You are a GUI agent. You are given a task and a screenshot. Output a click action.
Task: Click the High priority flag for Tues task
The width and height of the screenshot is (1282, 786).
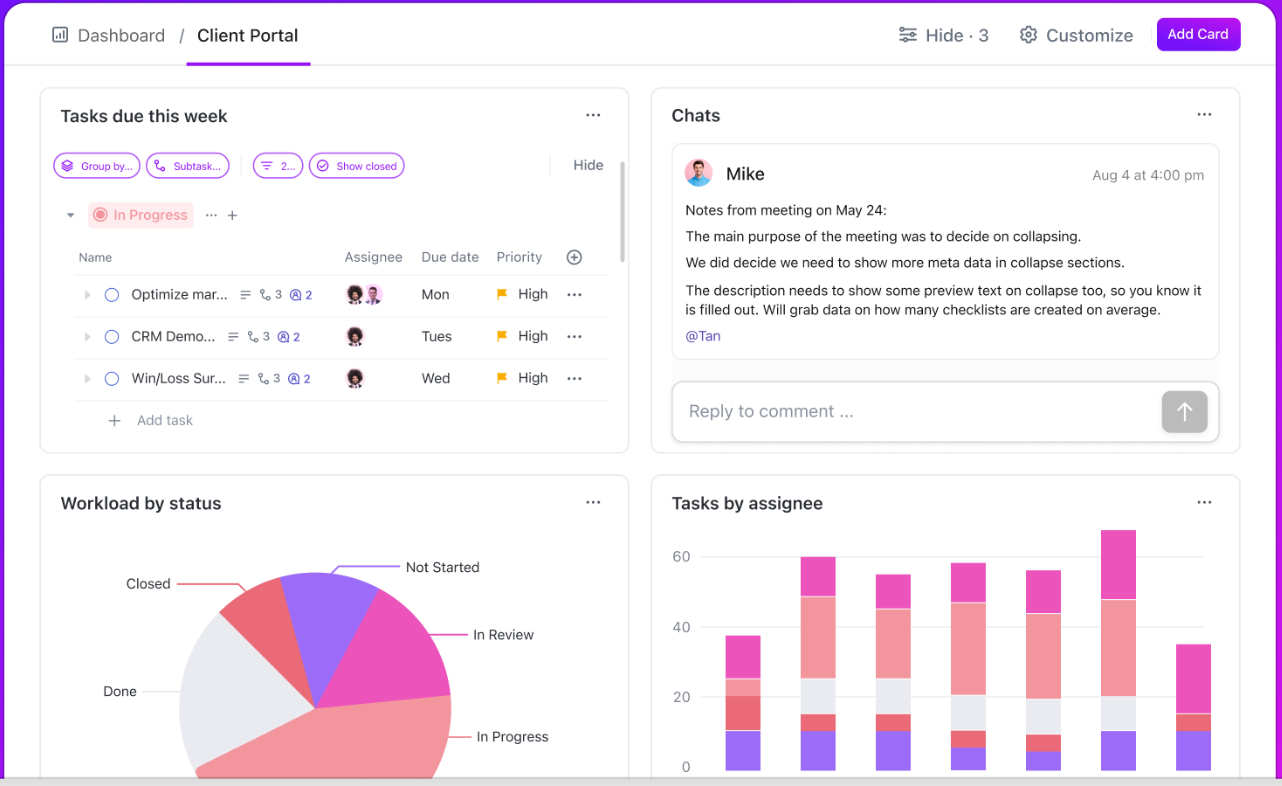tap(502, 337)
